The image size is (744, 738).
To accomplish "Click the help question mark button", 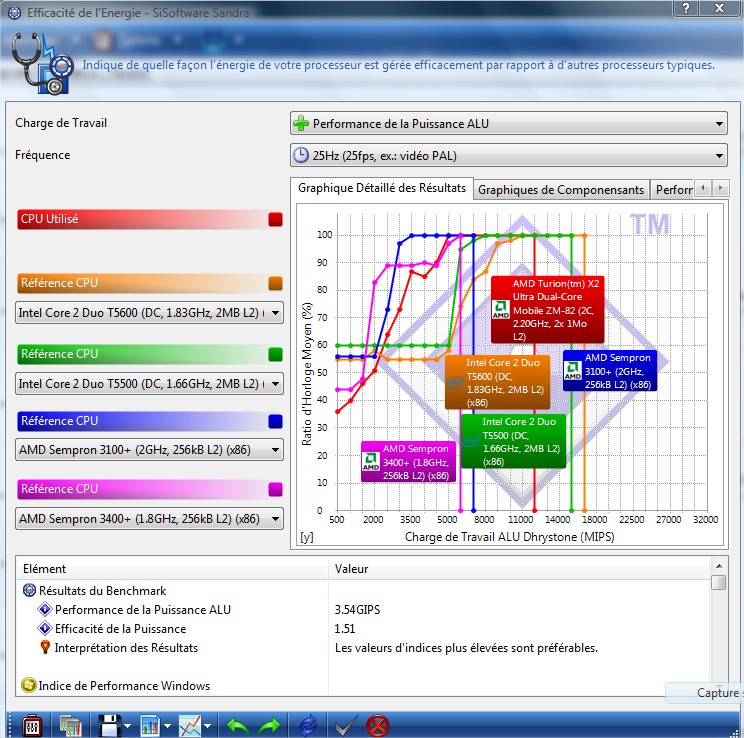I will 686,8.
